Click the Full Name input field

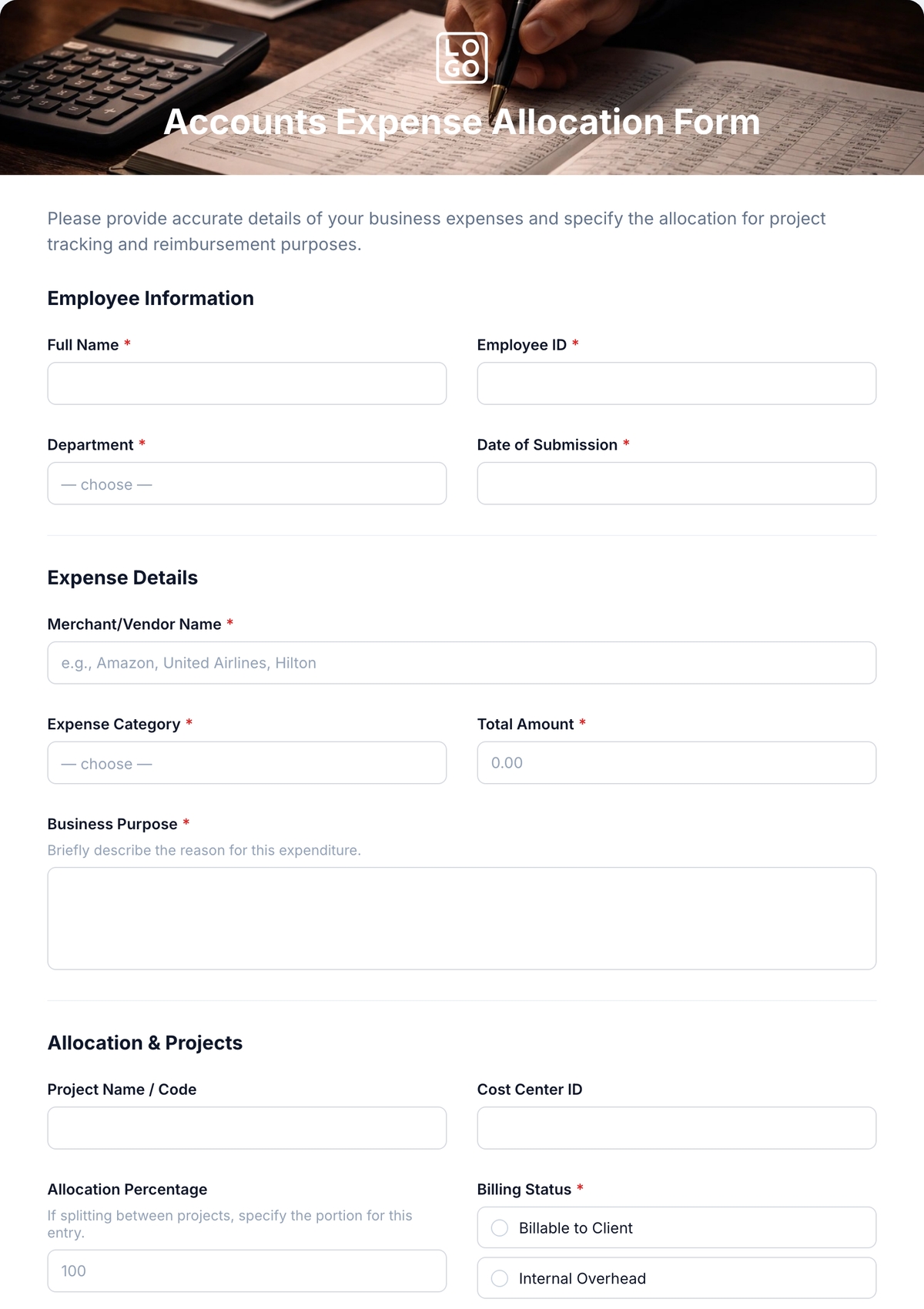[247, 383]
